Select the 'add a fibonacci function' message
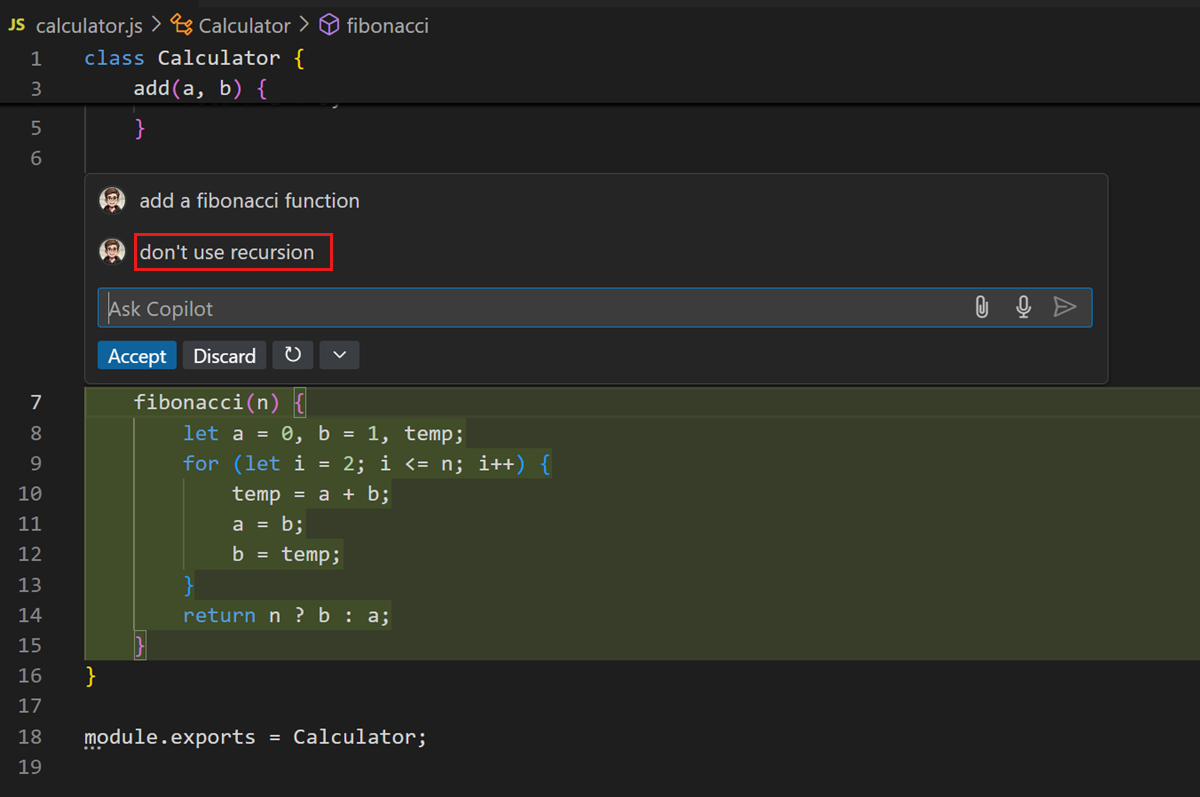The height and width of the screenshot is (797, 1200). (x=249, y=199)
